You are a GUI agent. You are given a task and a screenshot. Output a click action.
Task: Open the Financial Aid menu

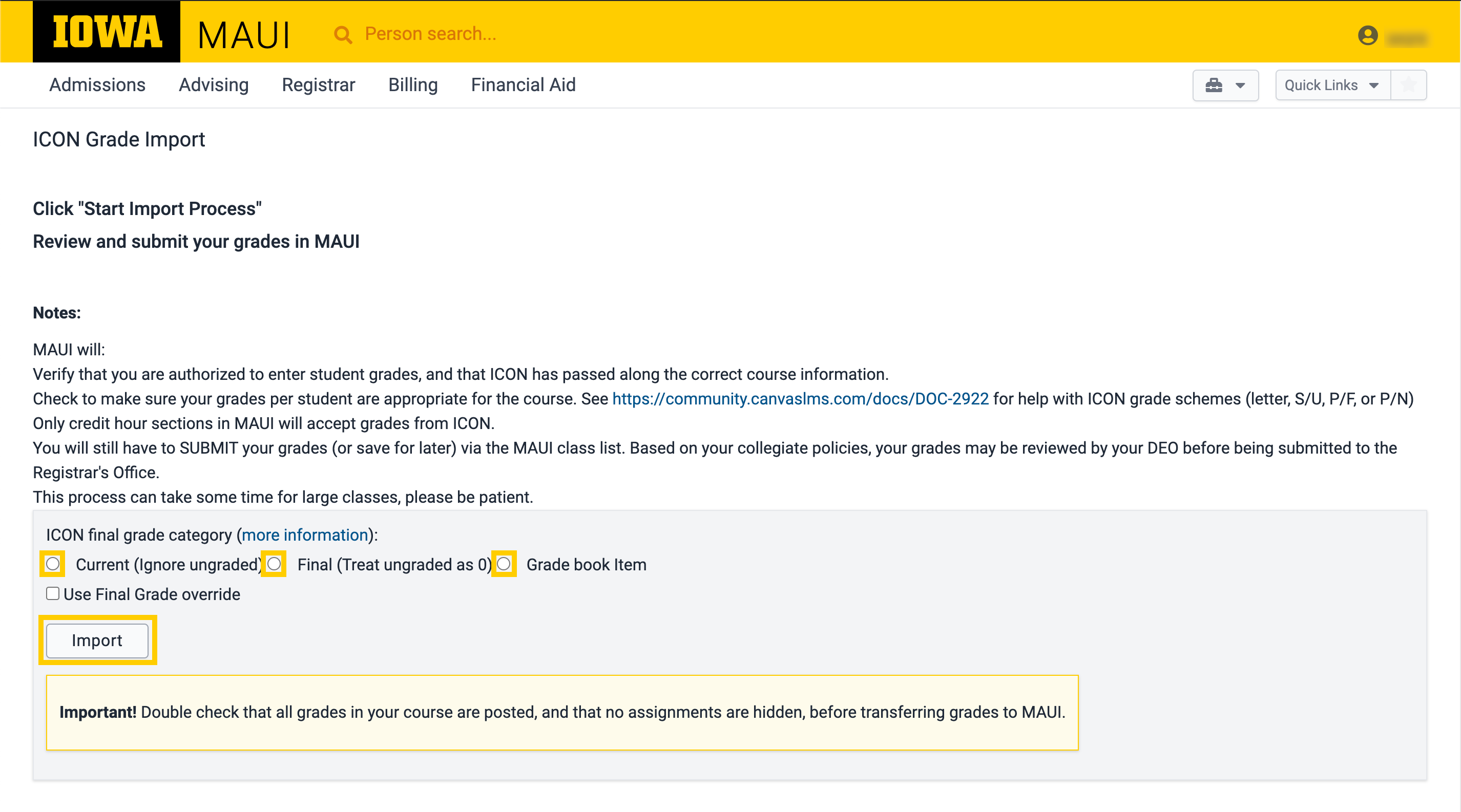coord(523,84)
